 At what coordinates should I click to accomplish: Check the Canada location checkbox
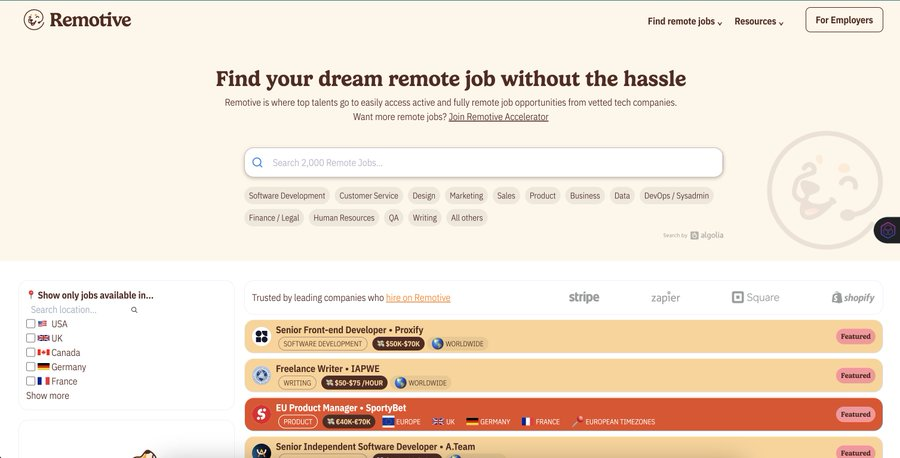tap(30, 352)
